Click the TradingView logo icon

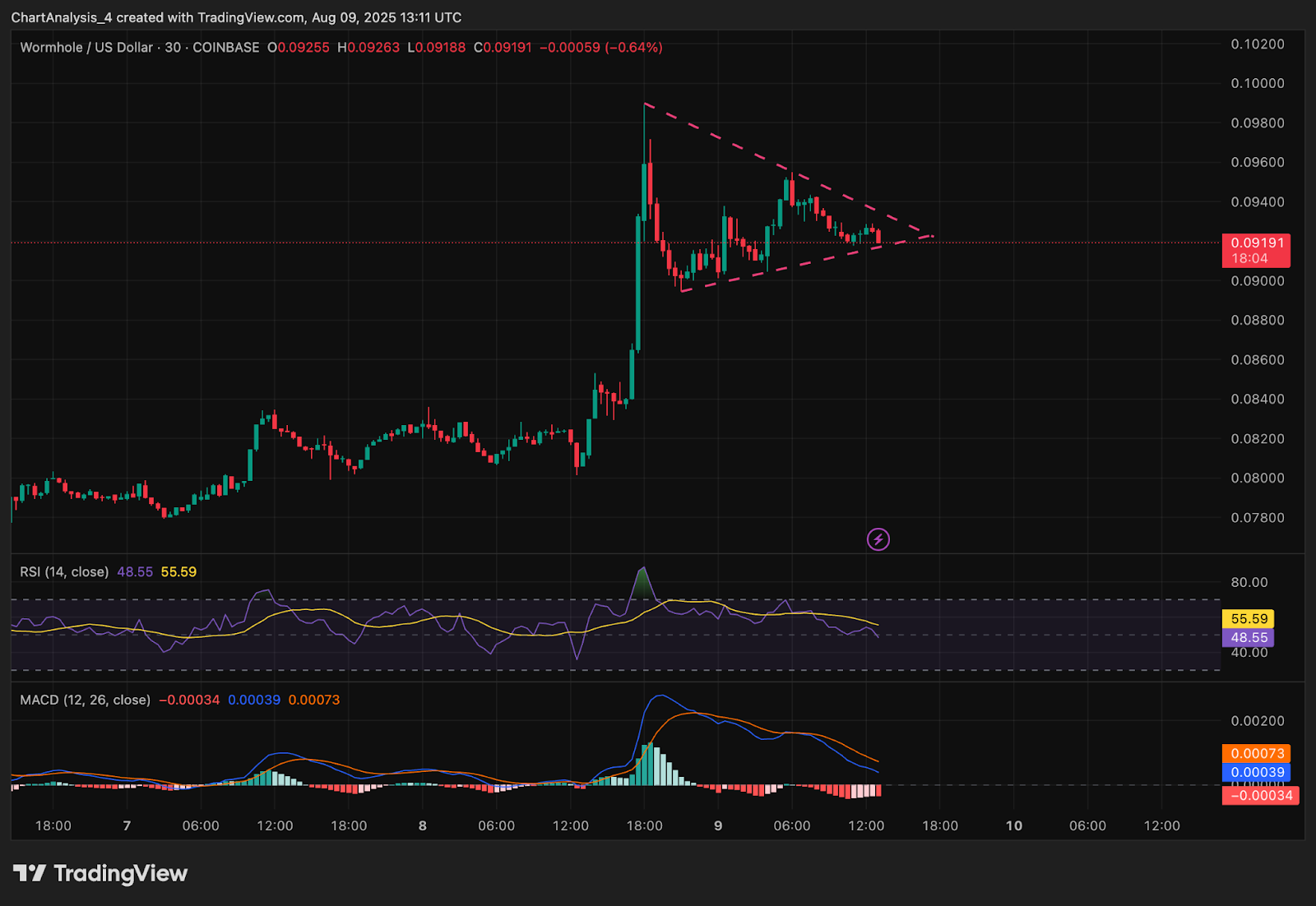tap(30, 873)
